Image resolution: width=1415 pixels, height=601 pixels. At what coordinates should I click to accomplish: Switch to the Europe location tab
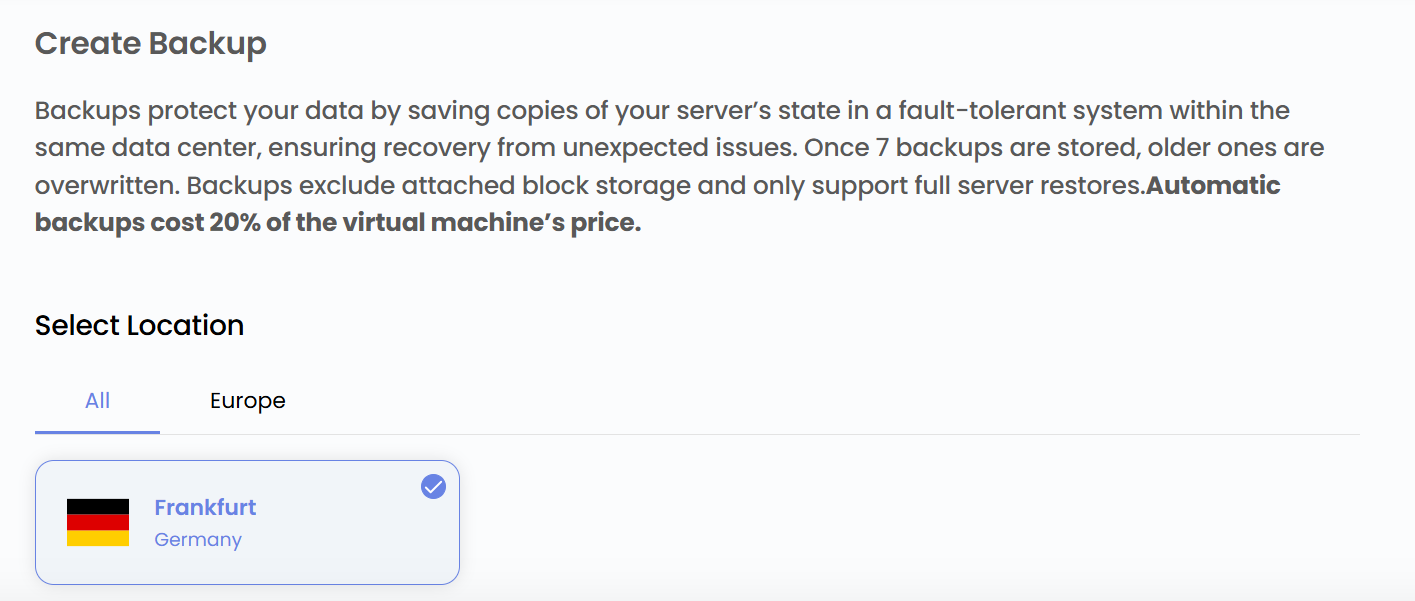coord(247,401)
